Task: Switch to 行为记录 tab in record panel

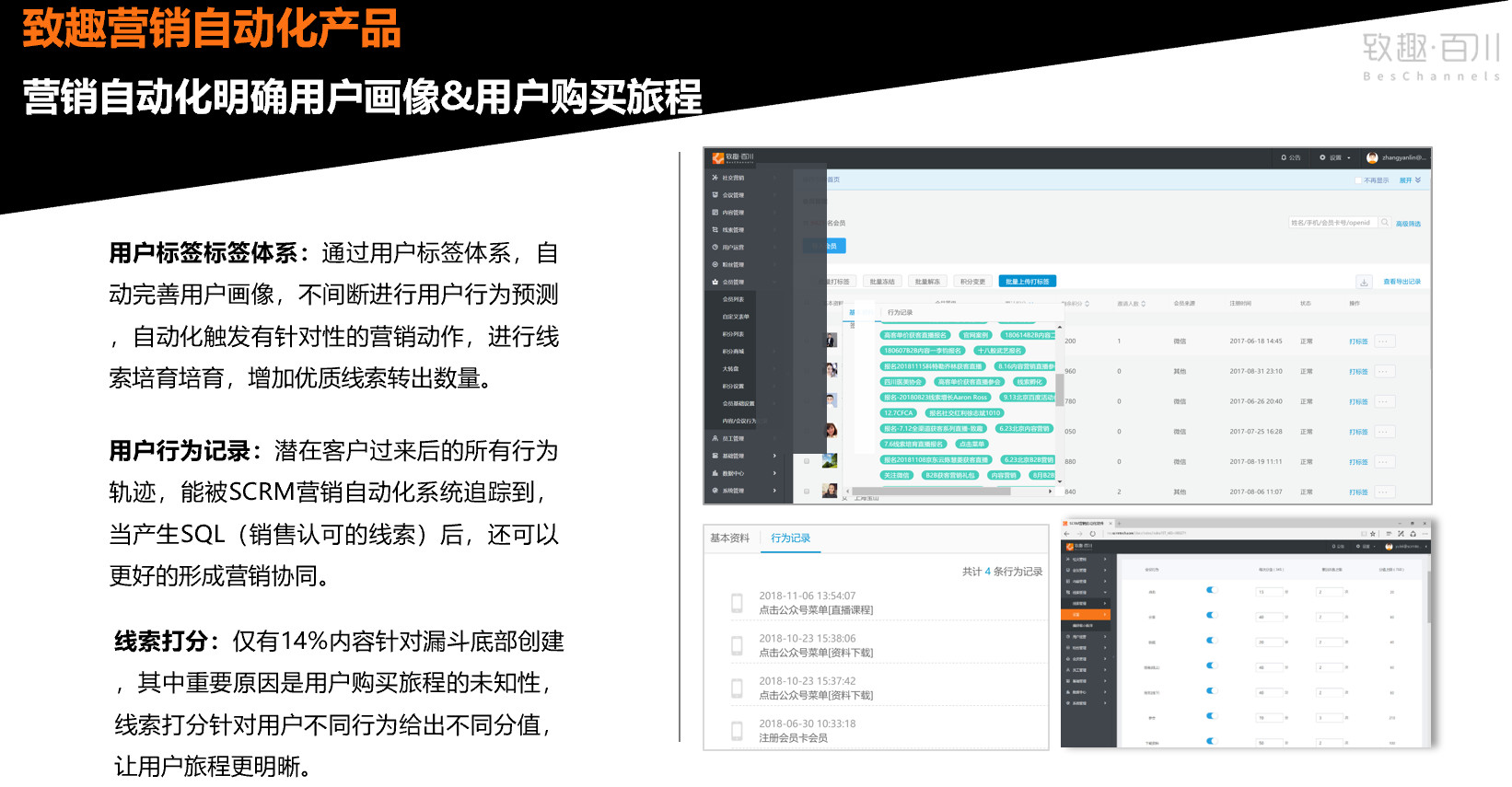Action: (x=791, y=538)
